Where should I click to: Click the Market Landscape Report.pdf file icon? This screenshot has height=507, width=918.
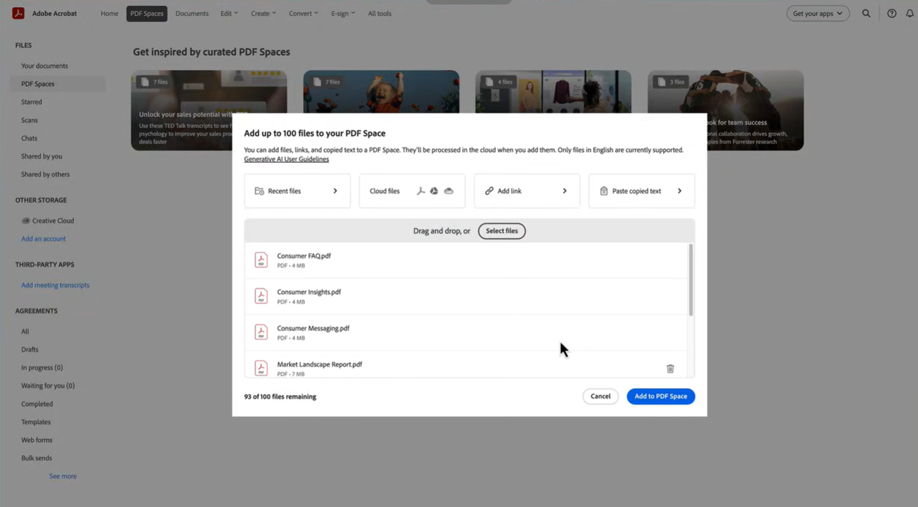[261, 368]
